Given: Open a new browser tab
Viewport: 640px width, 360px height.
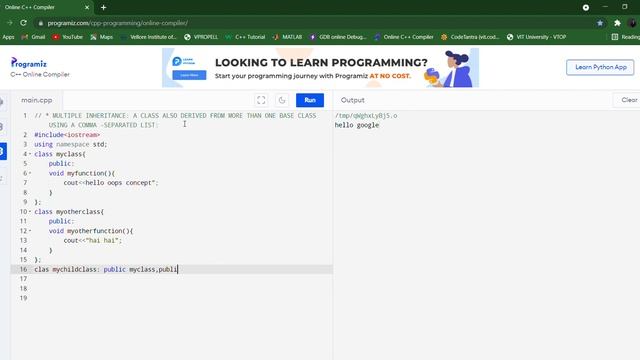Looking at the screenshot, I should (x=103, y=7).
